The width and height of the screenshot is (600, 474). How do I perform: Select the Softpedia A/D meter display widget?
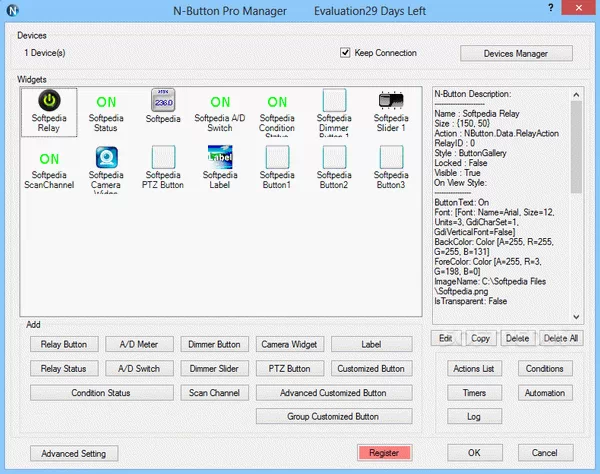point(163,102)
